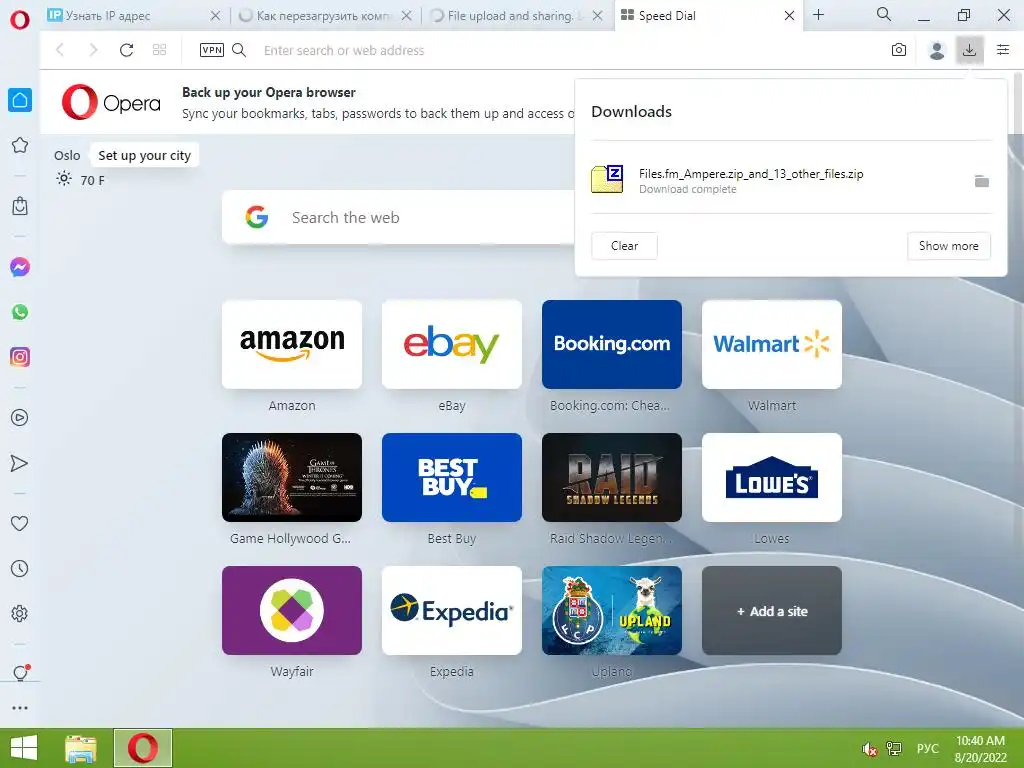Go to Start Page sidebar icon

(x=20, y=100)
